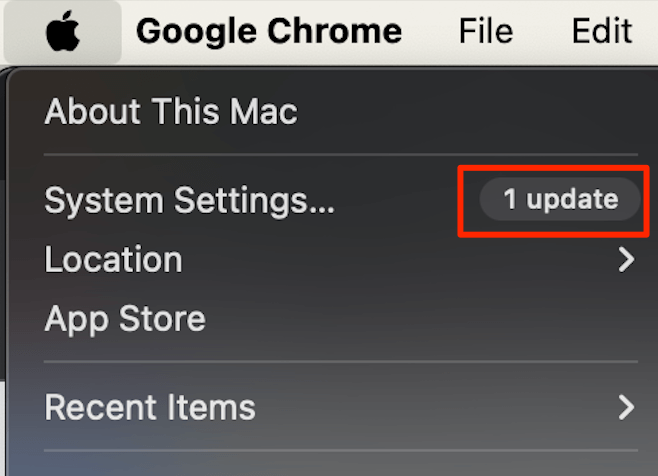The width and height of the screenshot is (658, 476).
Task: Click the 1 update badge
Action: click(560, 199)
